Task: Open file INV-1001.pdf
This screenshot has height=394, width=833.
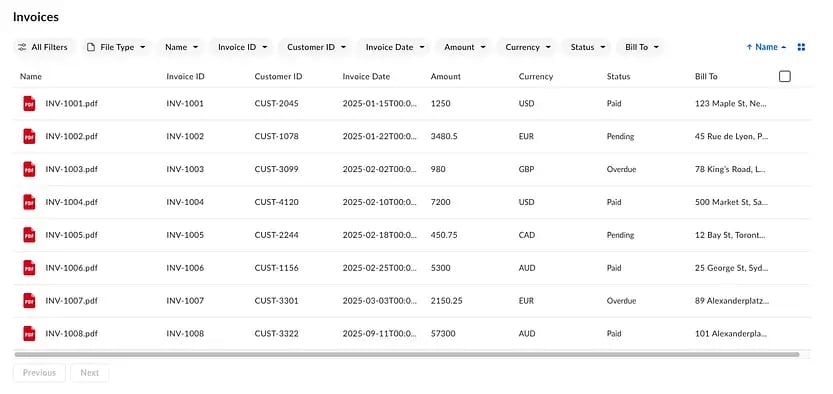Action: 72,104
